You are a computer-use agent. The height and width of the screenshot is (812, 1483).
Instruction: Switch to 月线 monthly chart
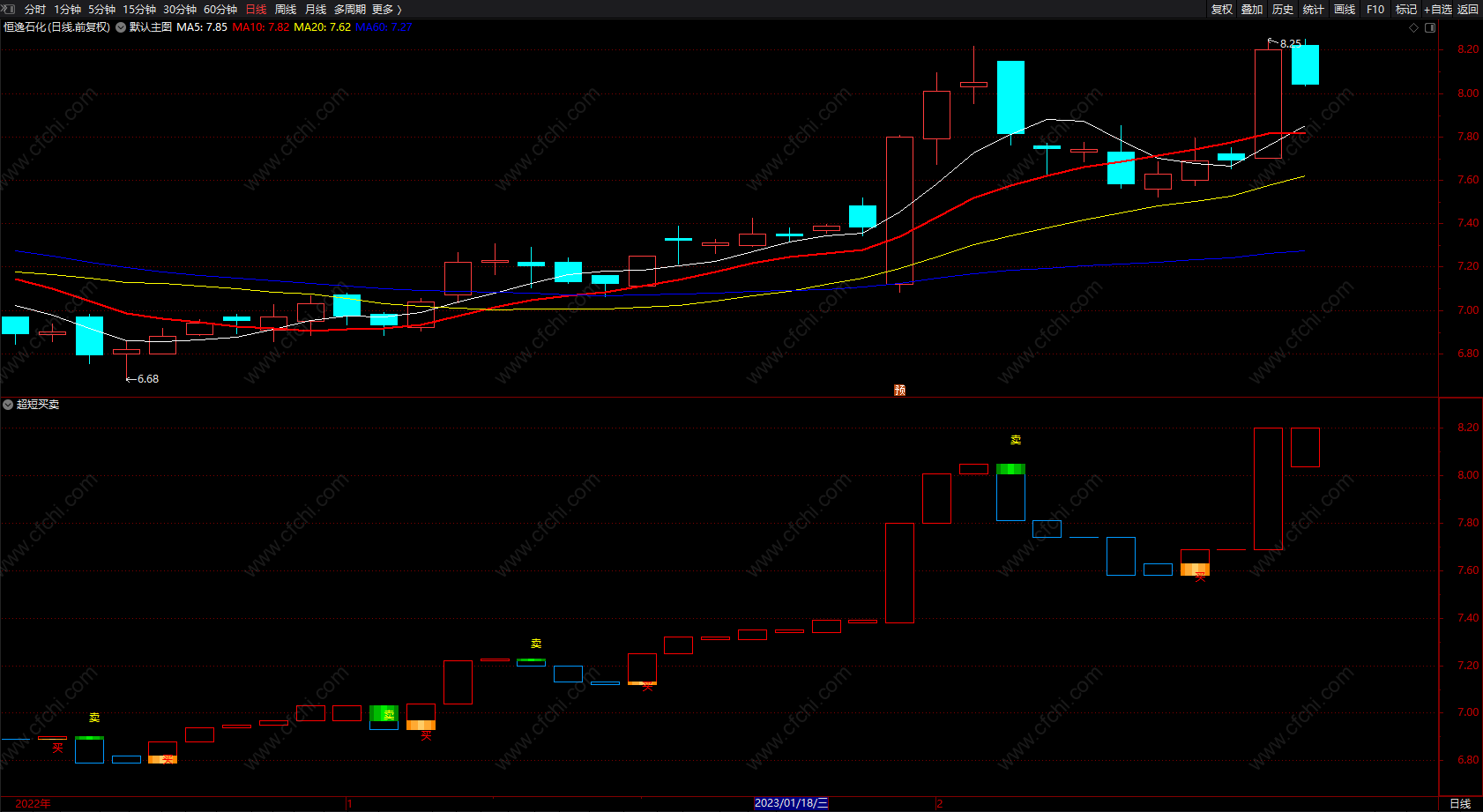316,9
